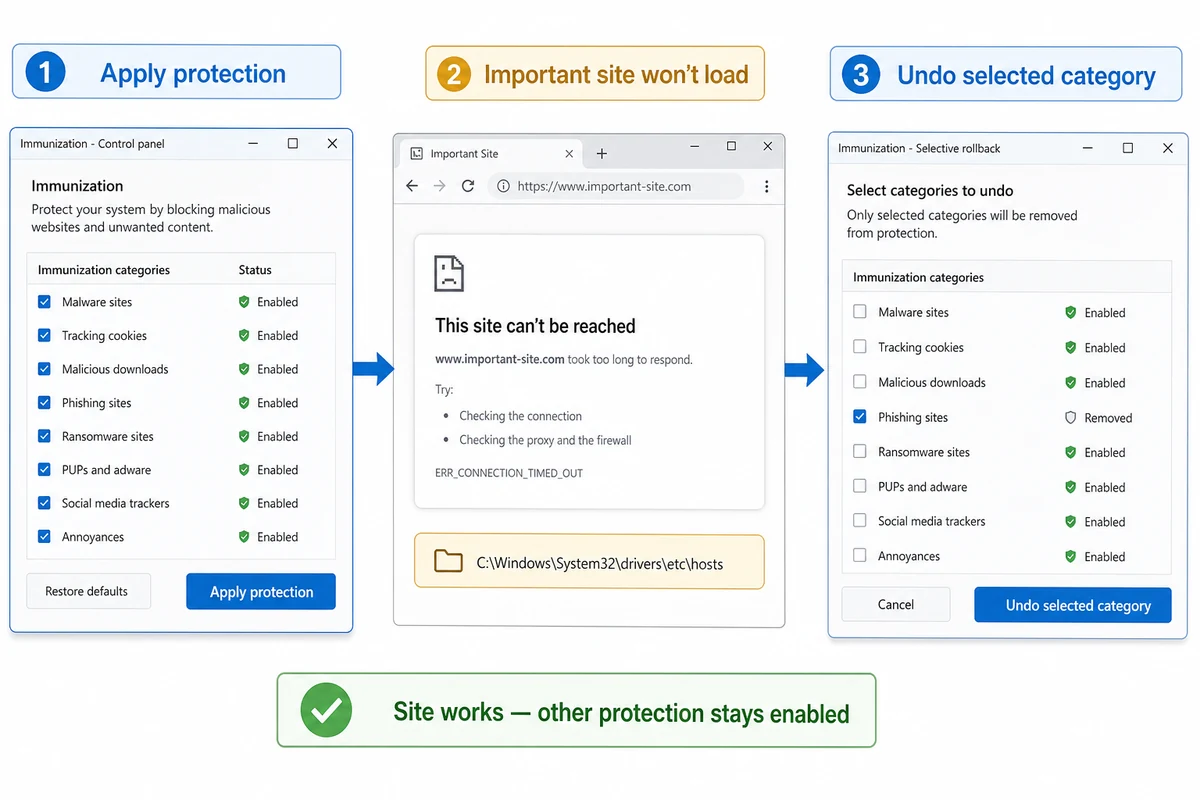This screenshot has height=800, width=1200.
Task: Check Tracking cookies in Selective rollback window
Action: click(x=860, y=347)
